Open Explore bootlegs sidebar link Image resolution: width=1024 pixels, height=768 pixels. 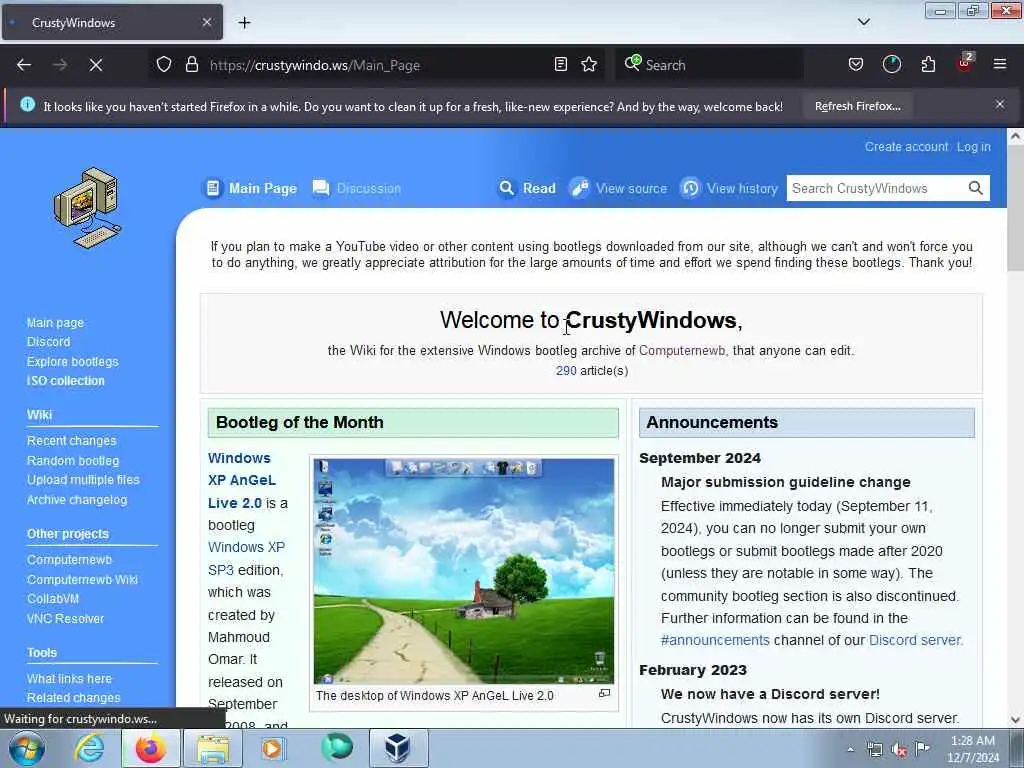click(72, 361)
